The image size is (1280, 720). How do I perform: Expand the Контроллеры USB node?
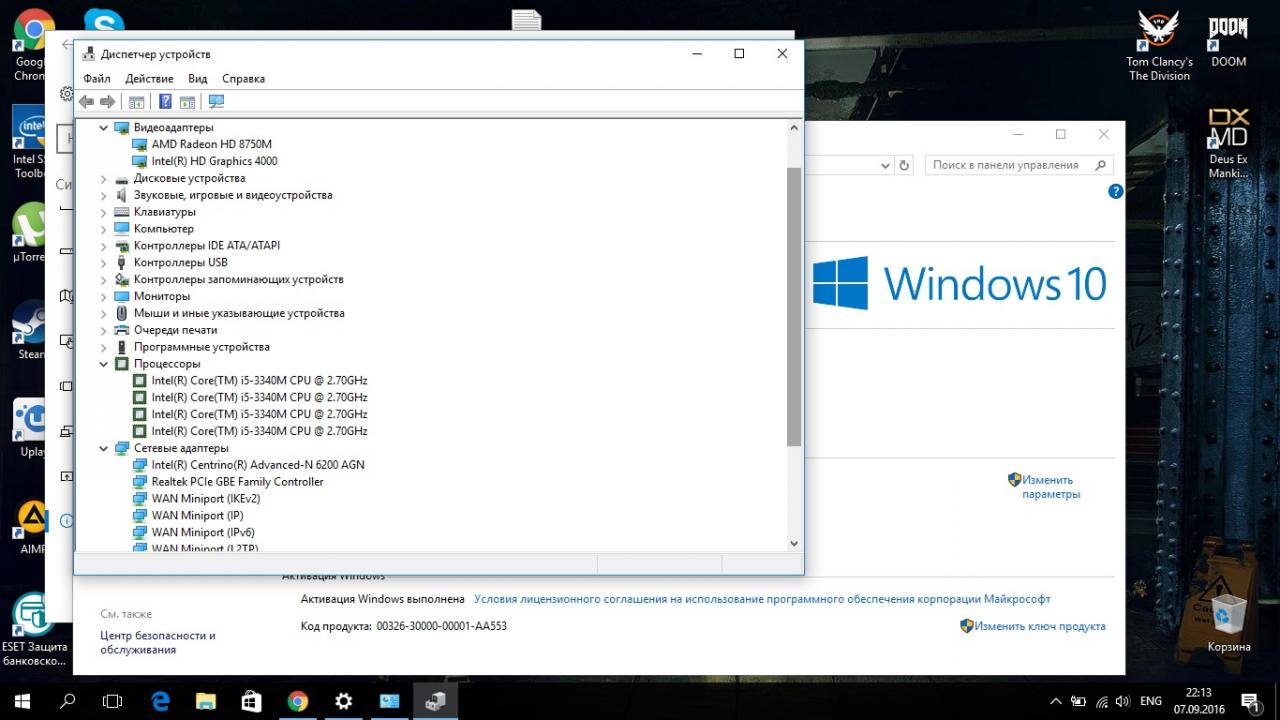(x=104, y=263)
